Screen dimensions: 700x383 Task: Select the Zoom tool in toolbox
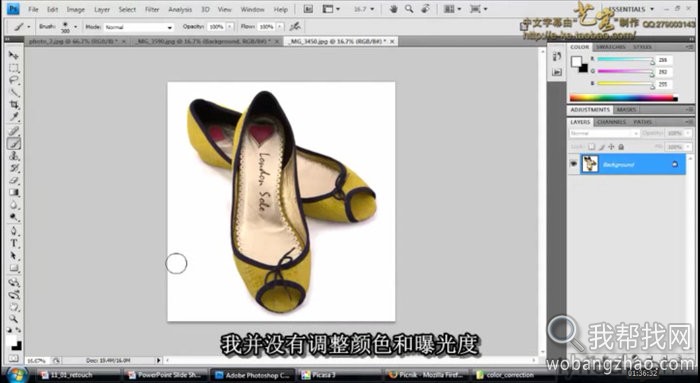point(14,319)
